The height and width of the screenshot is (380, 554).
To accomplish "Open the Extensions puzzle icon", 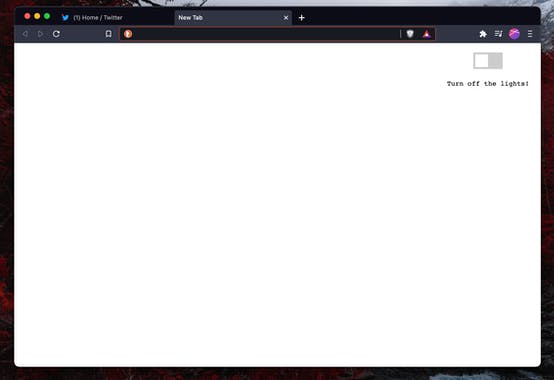I will click(x=483, y=34).
